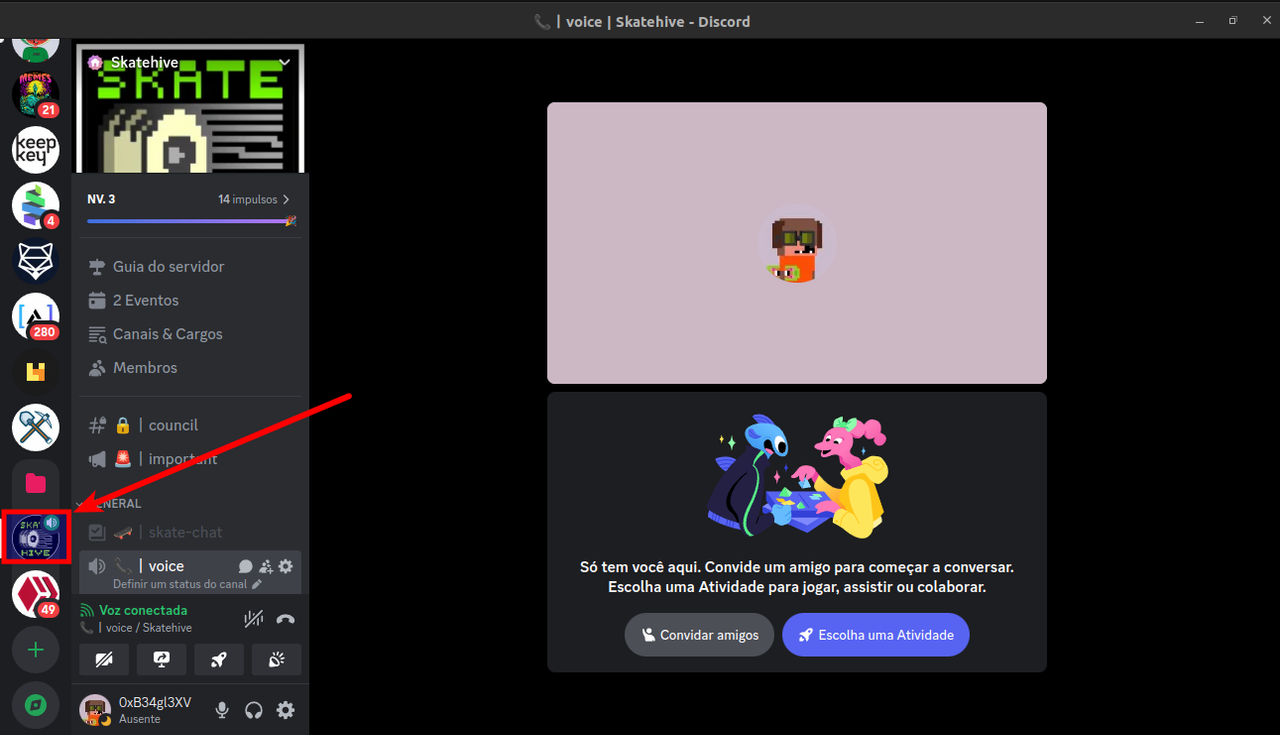The width and height of the screenshot is (1280, 735).
Task: Open the KeepKey server icon
Action: point(35,149)
